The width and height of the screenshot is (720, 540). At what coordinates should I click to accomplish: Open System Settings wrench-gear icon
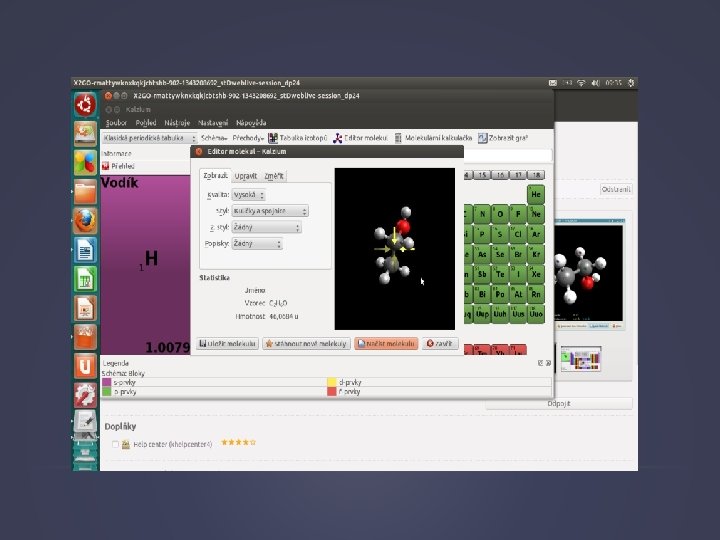click(85, 395)
